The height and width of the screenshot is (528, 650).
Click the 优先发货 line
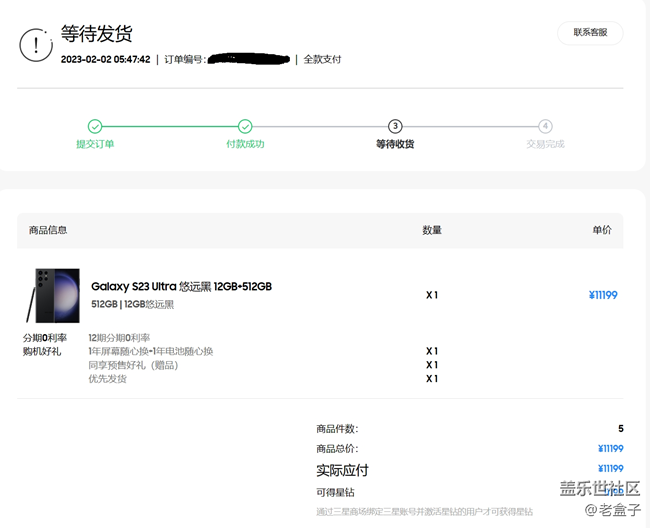(107, 379)
